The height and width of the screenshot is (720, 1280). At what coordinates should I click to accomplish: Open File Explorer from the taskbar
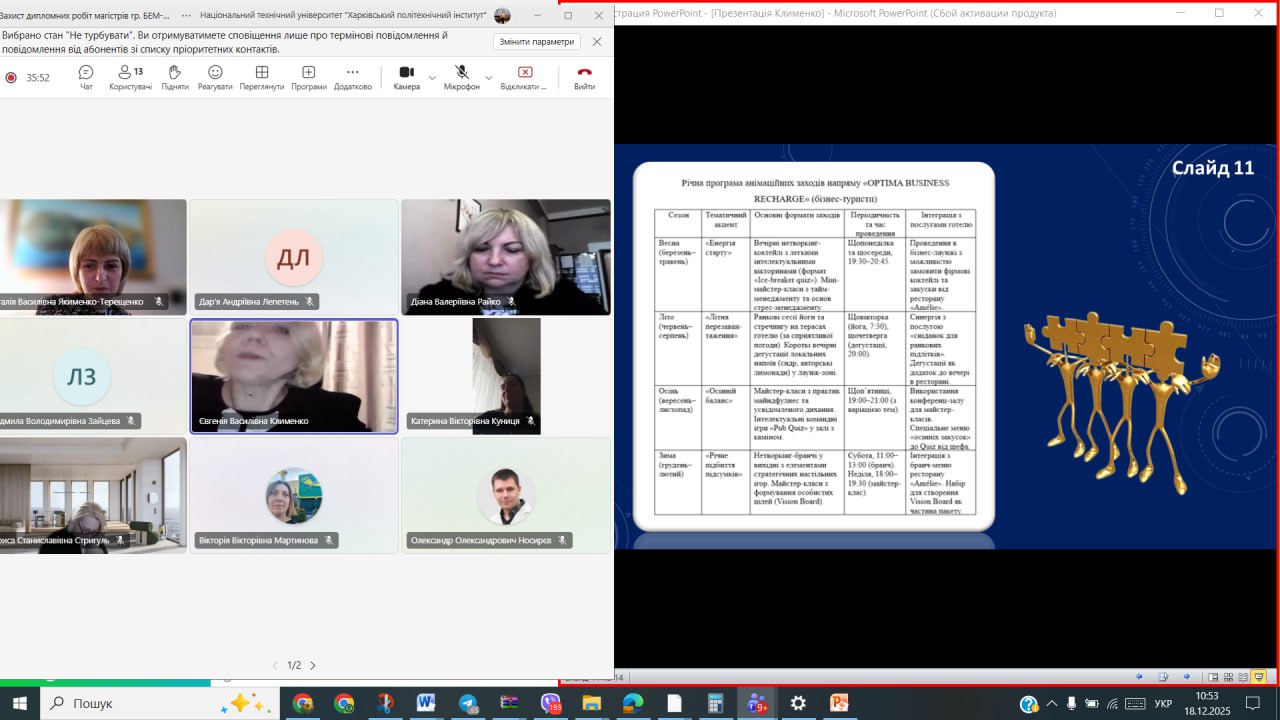click(x=591, y=703)
